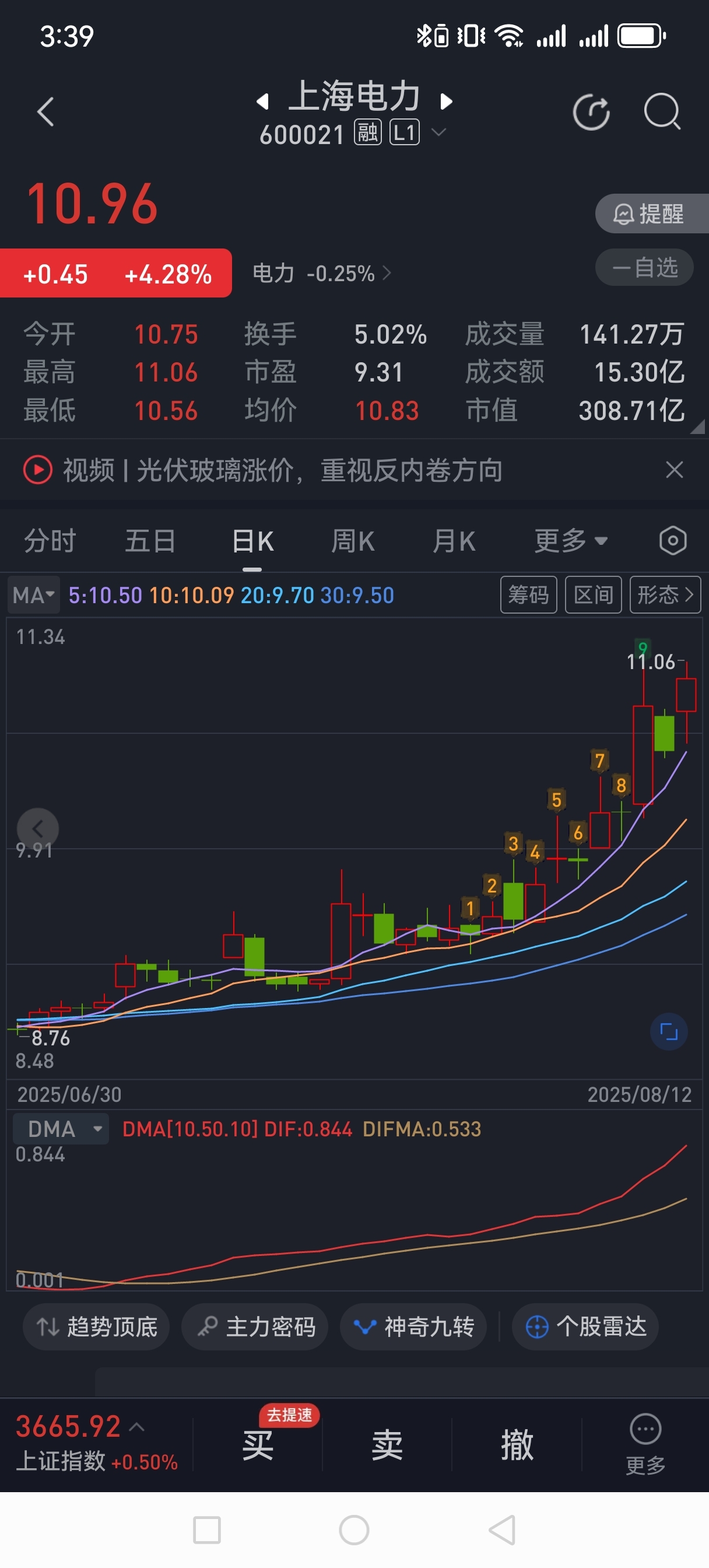
Task: Tap the DIF:0.844 indicator value
Action: coord(308,1129)
